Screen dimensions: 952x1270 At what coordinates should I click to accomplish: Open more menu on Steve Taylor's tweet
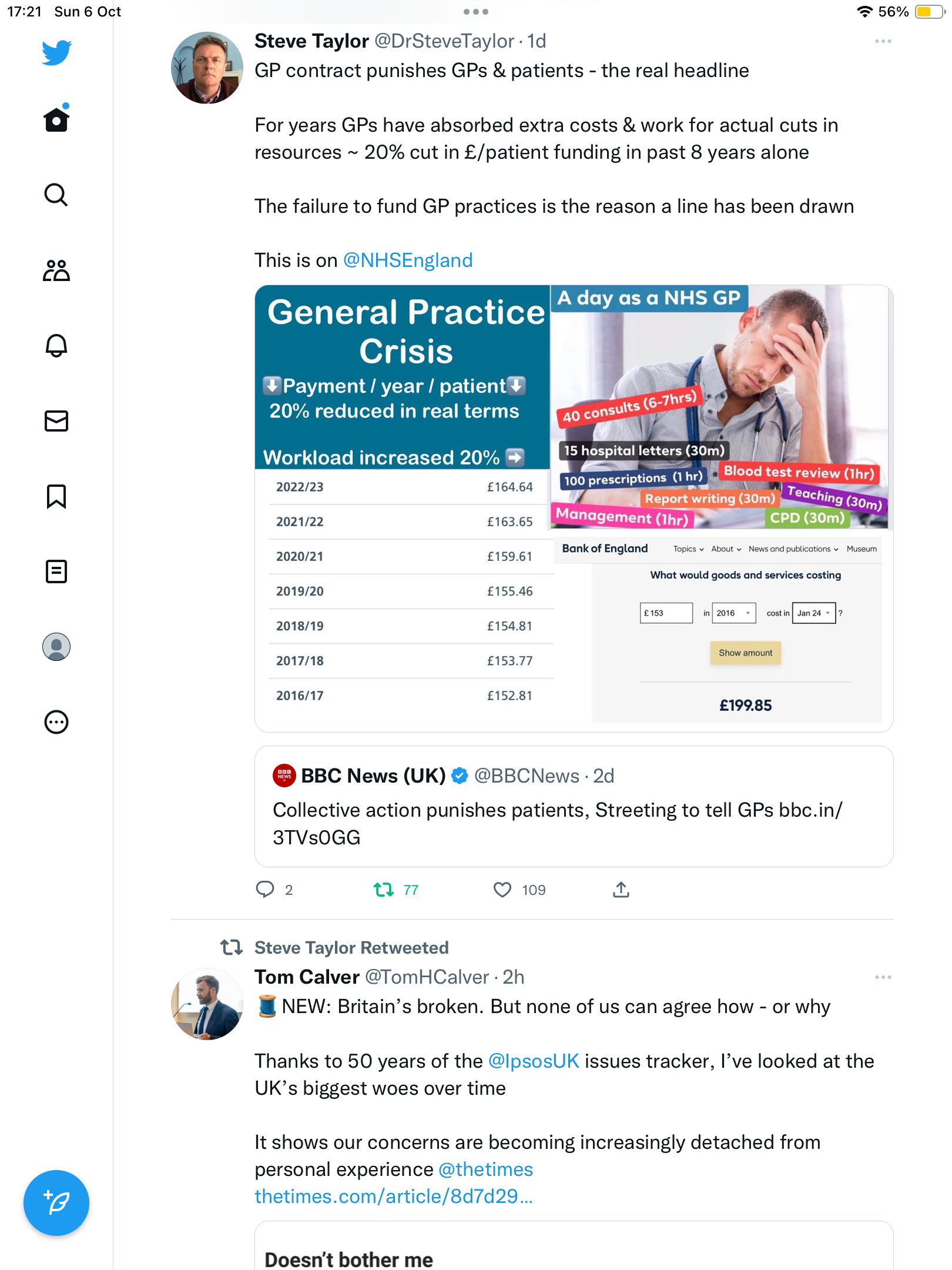tap(883, 41)
